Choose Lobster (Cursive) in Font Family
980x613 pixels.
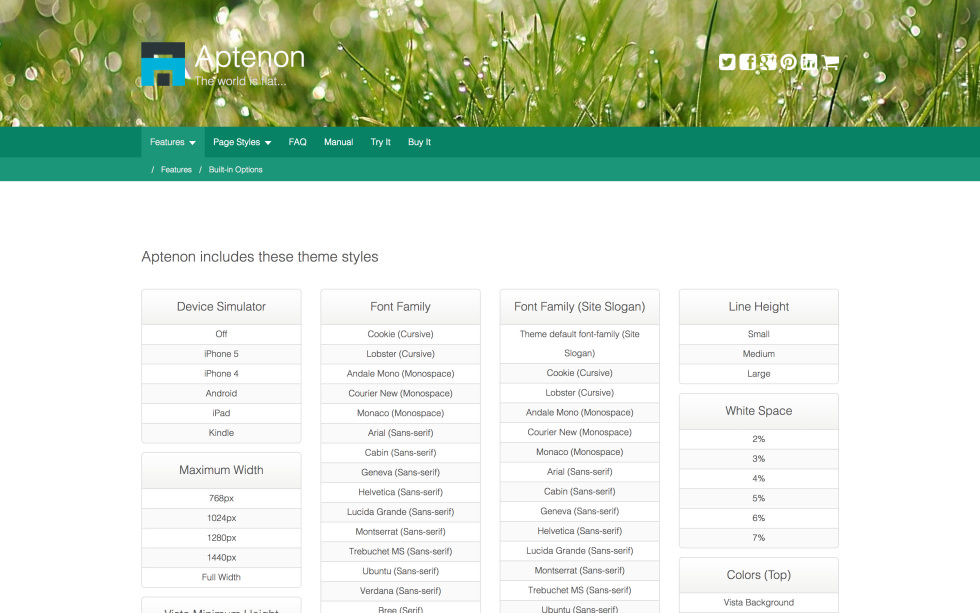click(401, 354)
